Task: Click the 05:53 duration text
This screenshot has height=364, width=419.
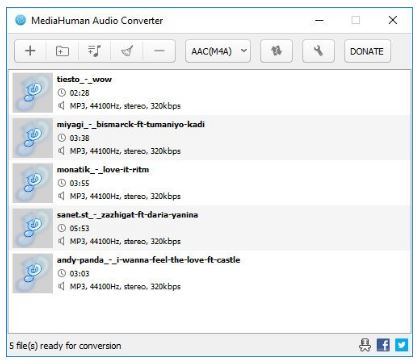Action: [x=79, y=228]
